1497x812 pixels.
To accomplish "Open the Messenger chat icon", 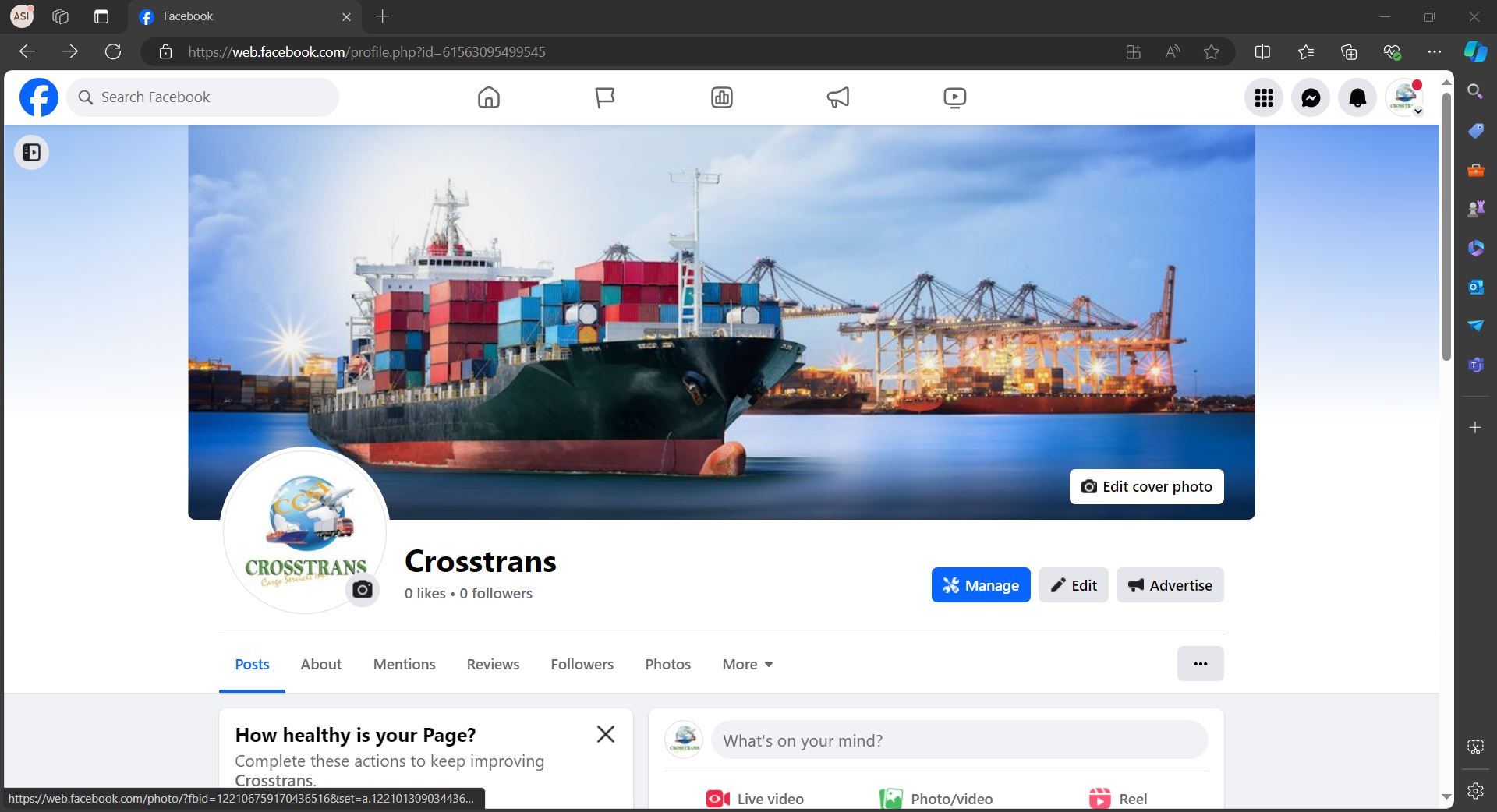I will [x=1311, y=97].
